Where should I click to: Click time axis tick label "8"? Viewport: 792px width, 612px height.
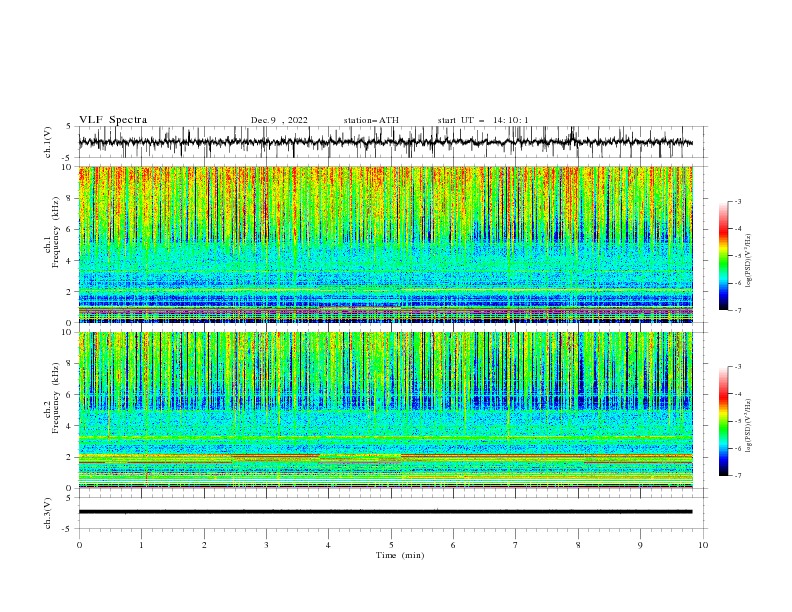click(578, 545)
